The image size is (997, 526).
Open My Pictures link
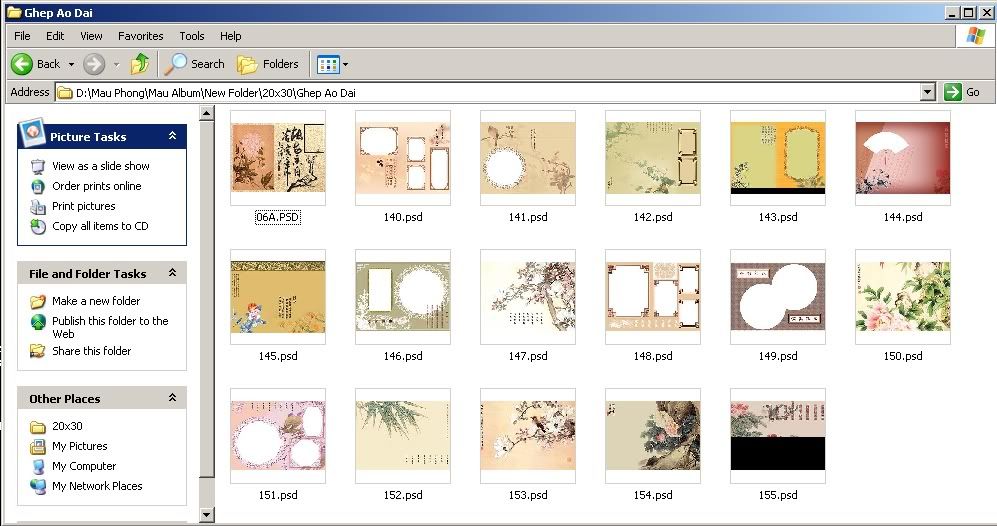click(79, 446)
